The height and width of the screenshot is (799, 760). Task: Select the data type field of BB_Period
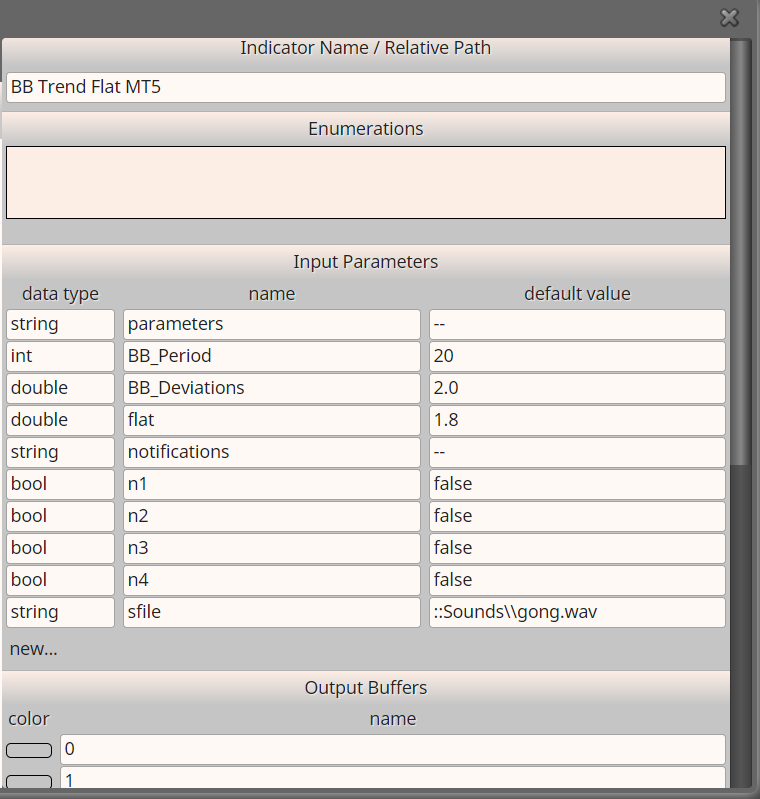[x=60, y=356]
